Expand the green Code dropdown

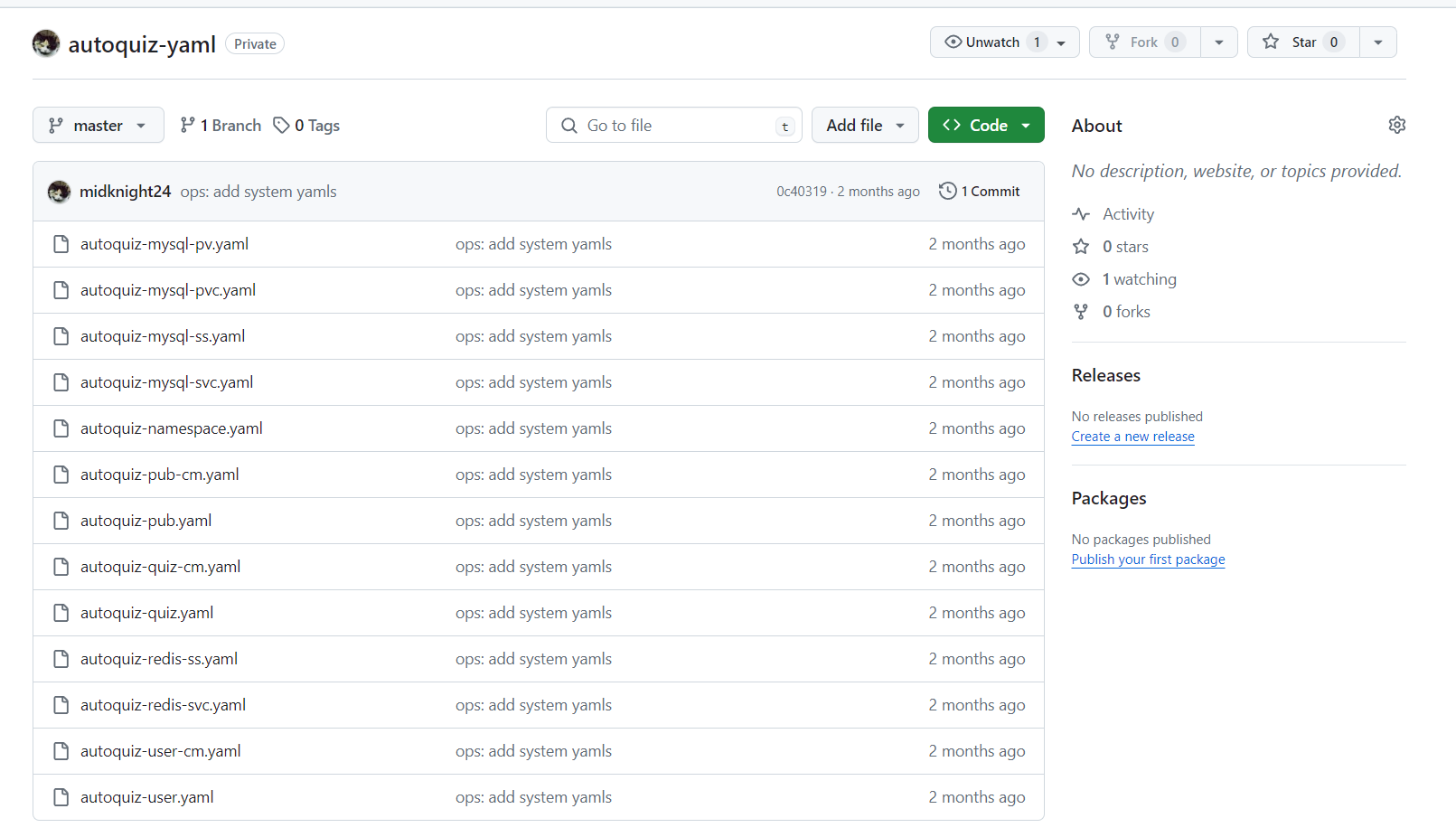click(x=985, y=126)
